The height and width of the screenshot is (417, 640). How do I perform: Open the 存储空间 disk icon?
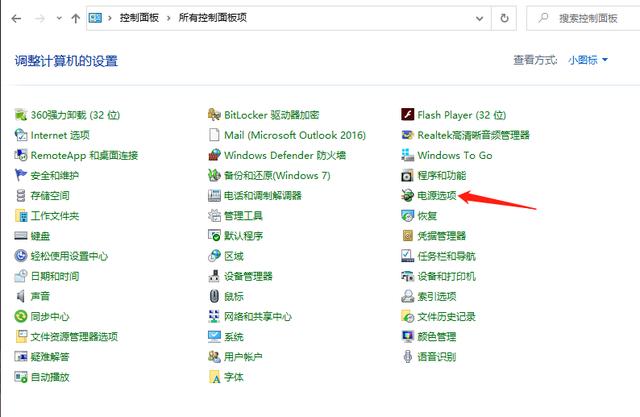click(x=20, y=195)
